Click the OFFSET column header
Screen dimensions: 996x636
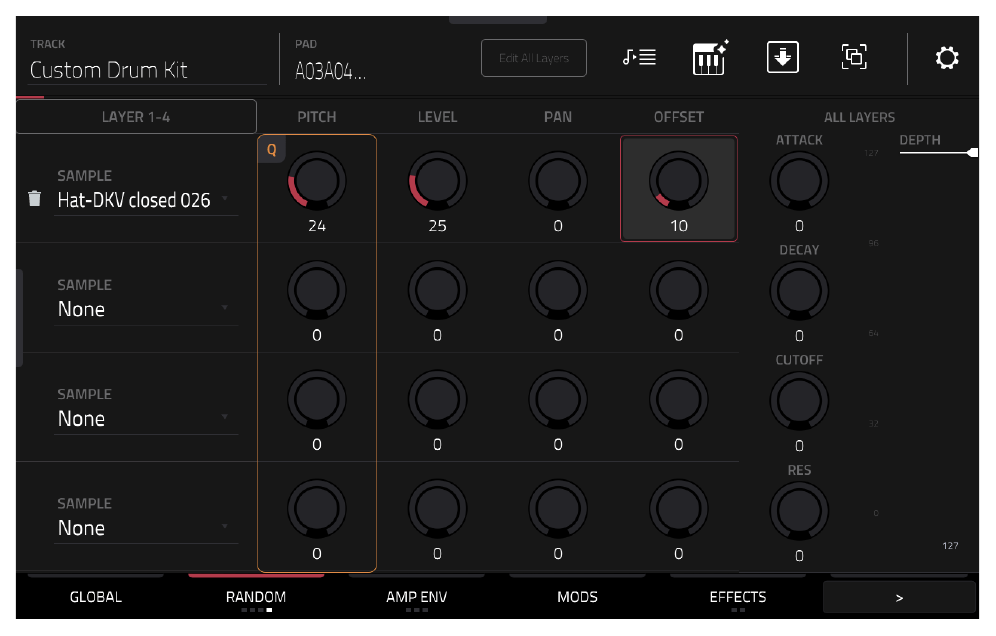pos(678,117)
